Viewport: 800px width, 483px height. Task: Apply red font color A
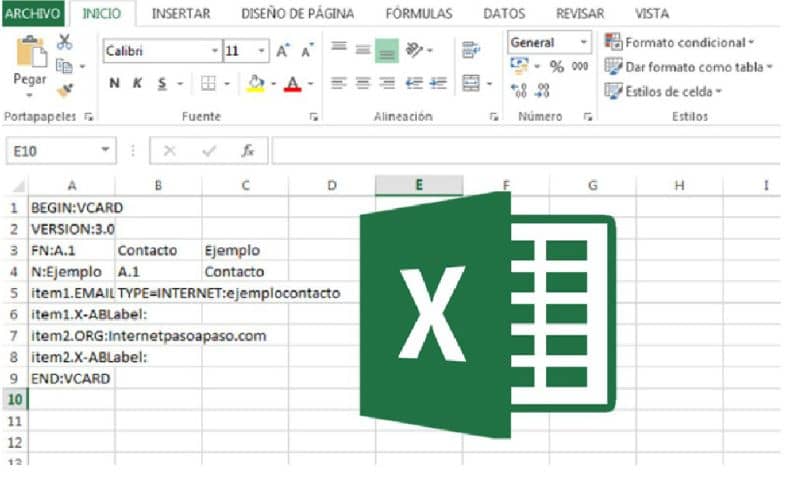(292, 83)
